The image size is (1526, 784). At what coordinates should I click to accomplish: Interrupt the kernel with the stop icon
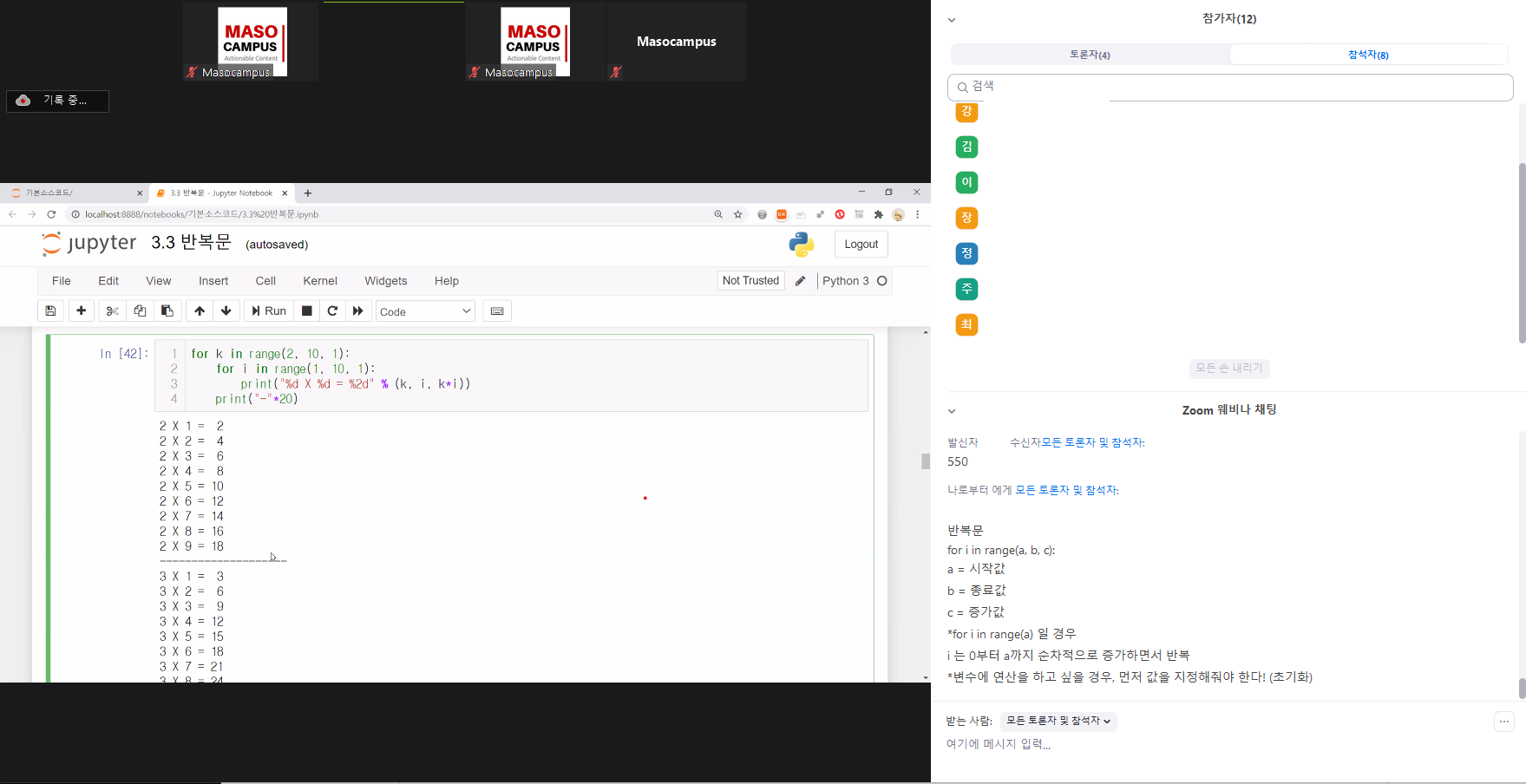[306, 311]
